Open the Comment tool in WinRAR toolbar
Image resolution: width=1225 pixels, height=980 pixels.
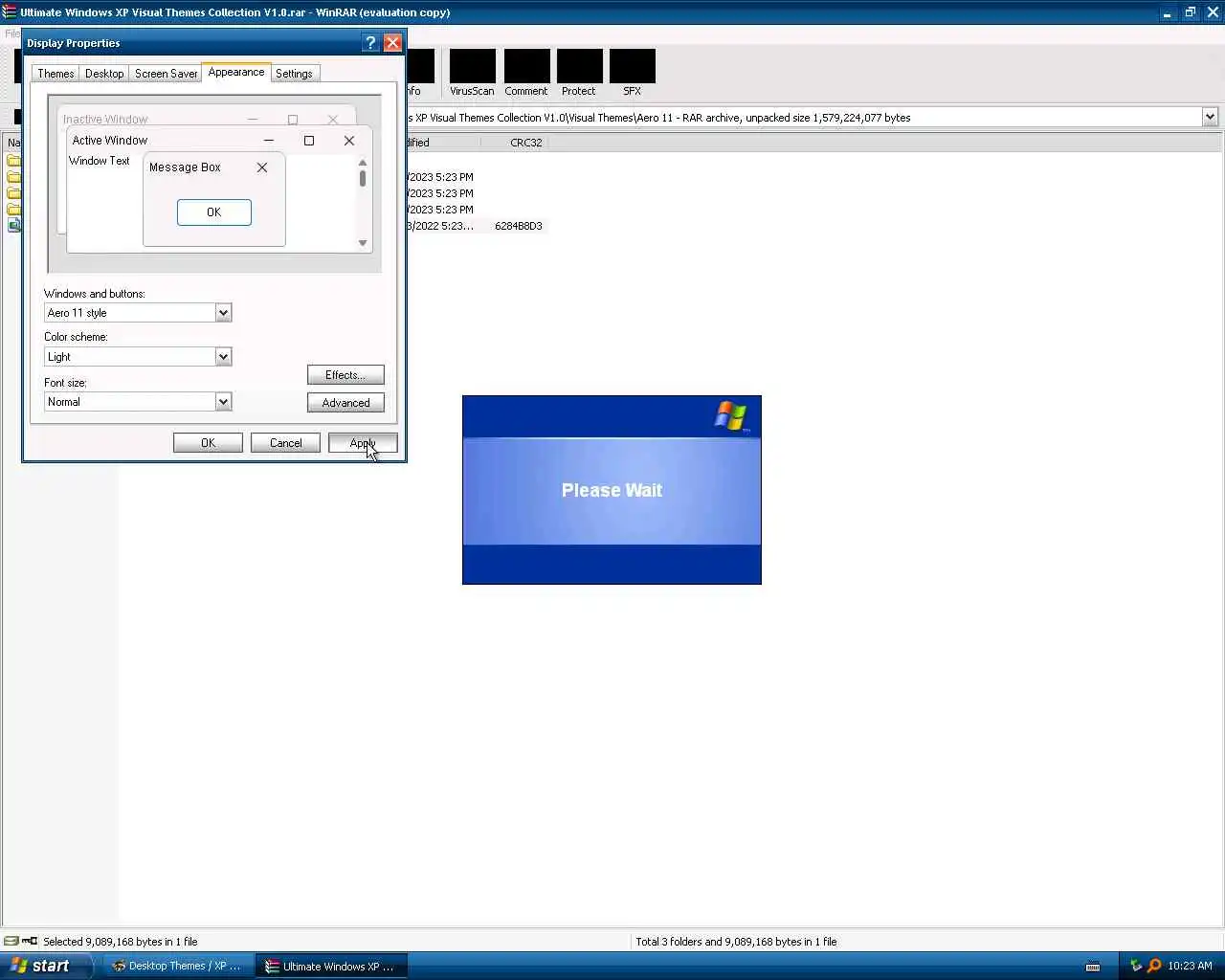(x=526, y=73)
